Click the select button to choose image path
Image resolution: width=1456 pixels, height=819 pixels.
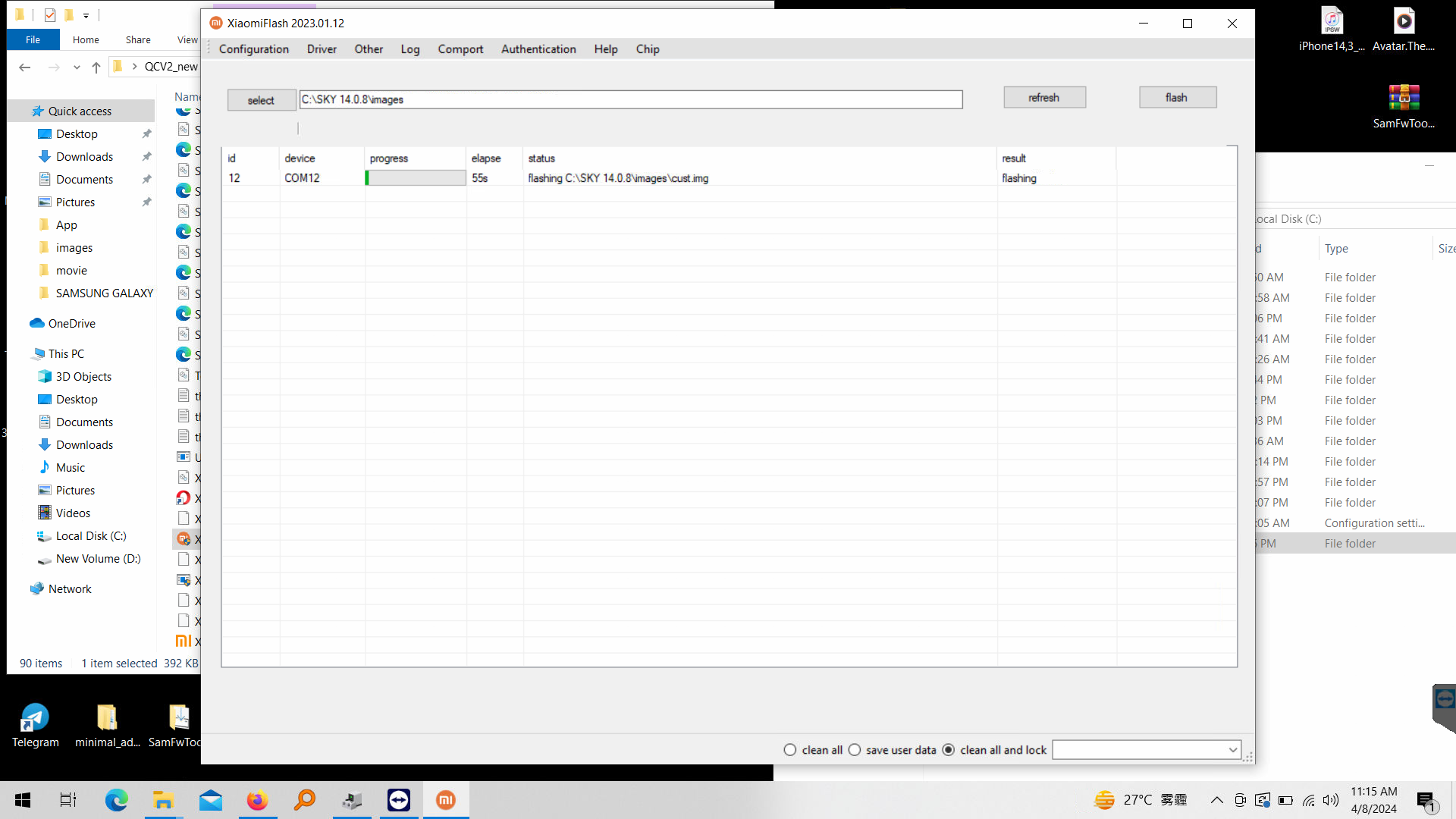(x=260, y=99)
